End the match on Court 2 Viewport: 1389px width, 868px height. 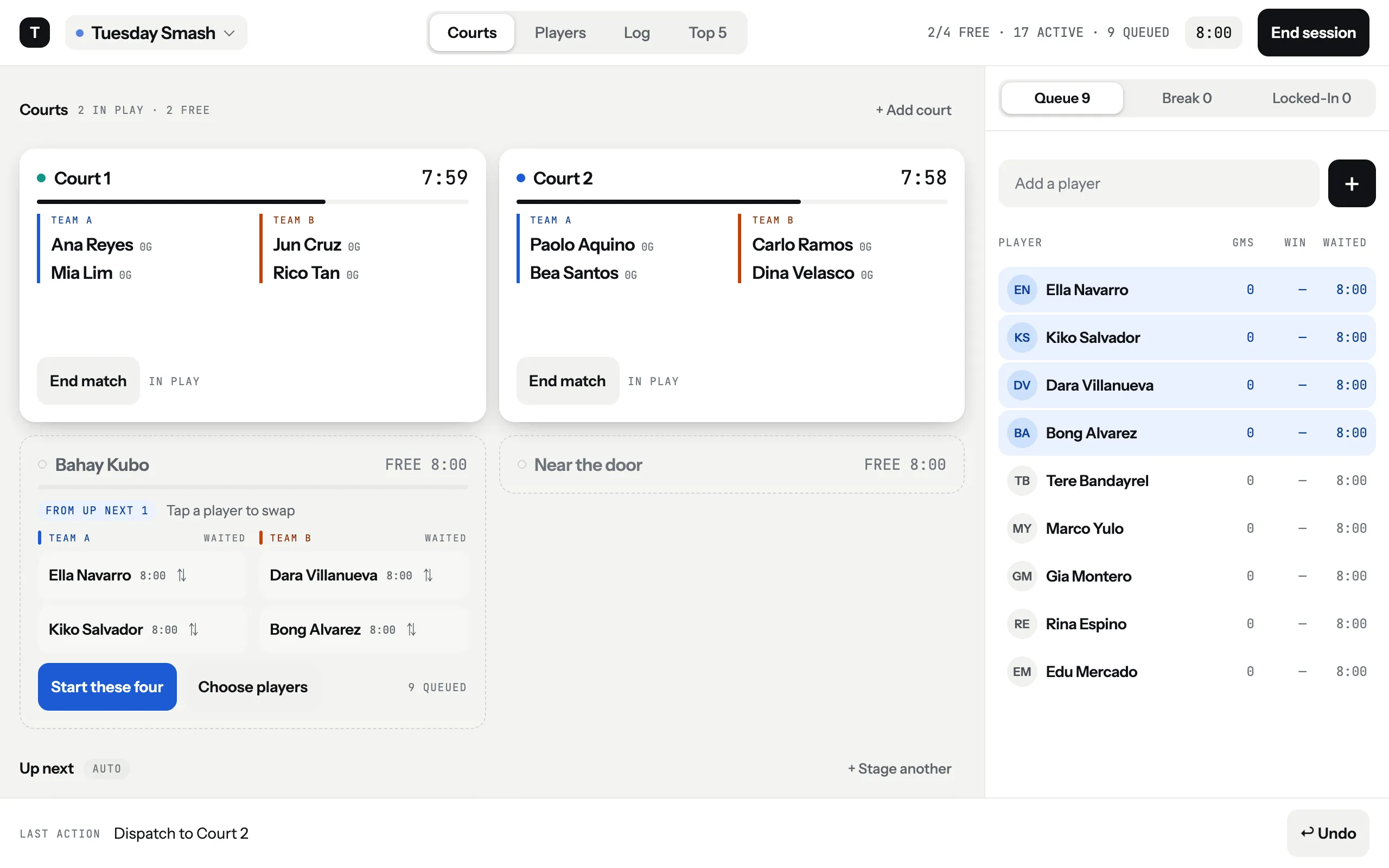pyautogui.click(x=567, y=381)
